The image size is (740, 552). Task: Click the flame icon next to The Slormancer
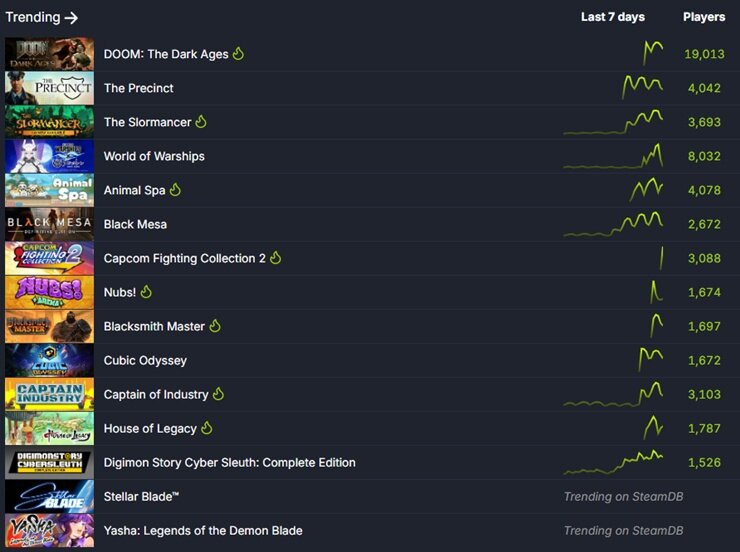click(201, 121)
